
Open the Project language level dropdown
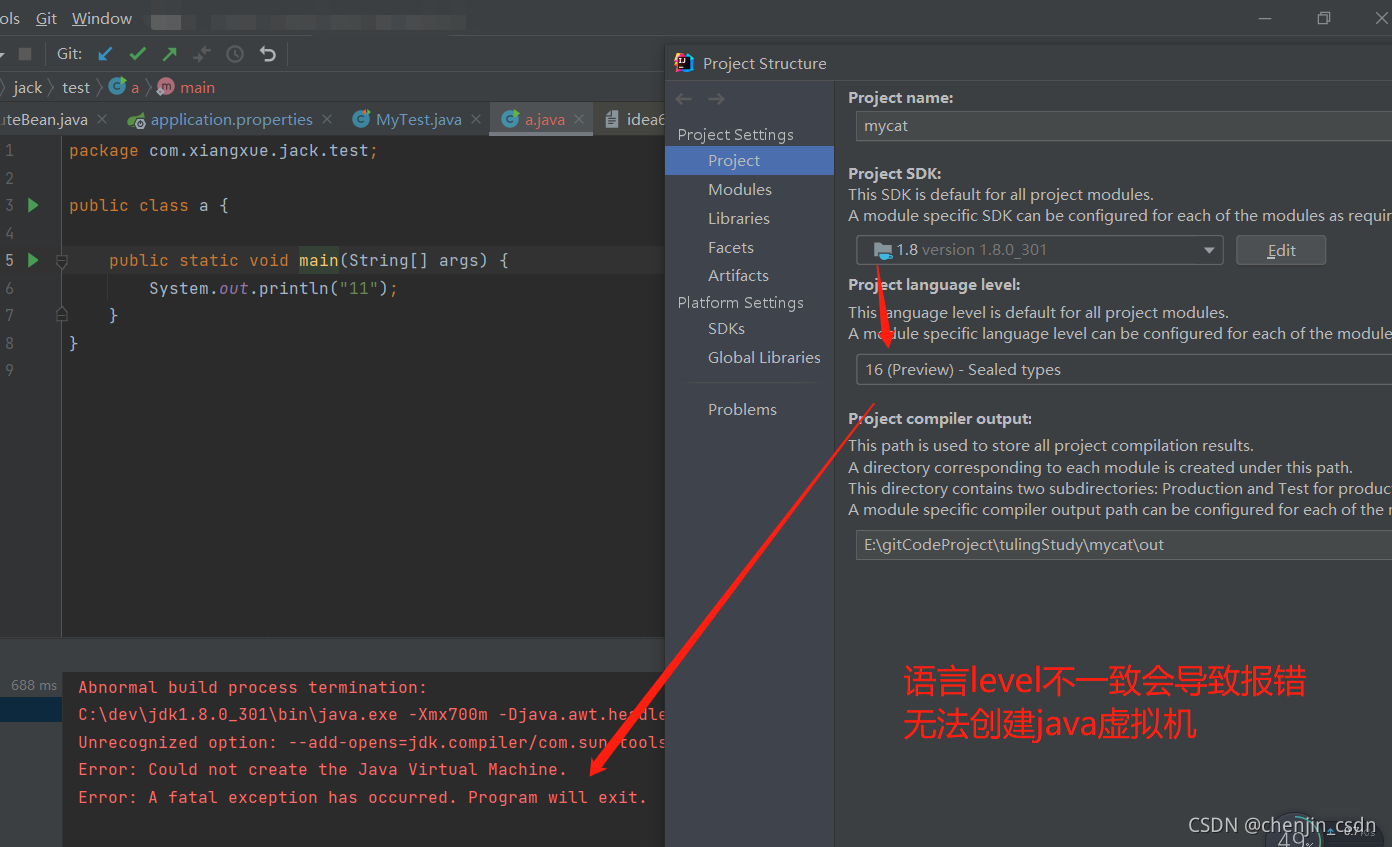pyautogui.click(x=1124, y=369)
